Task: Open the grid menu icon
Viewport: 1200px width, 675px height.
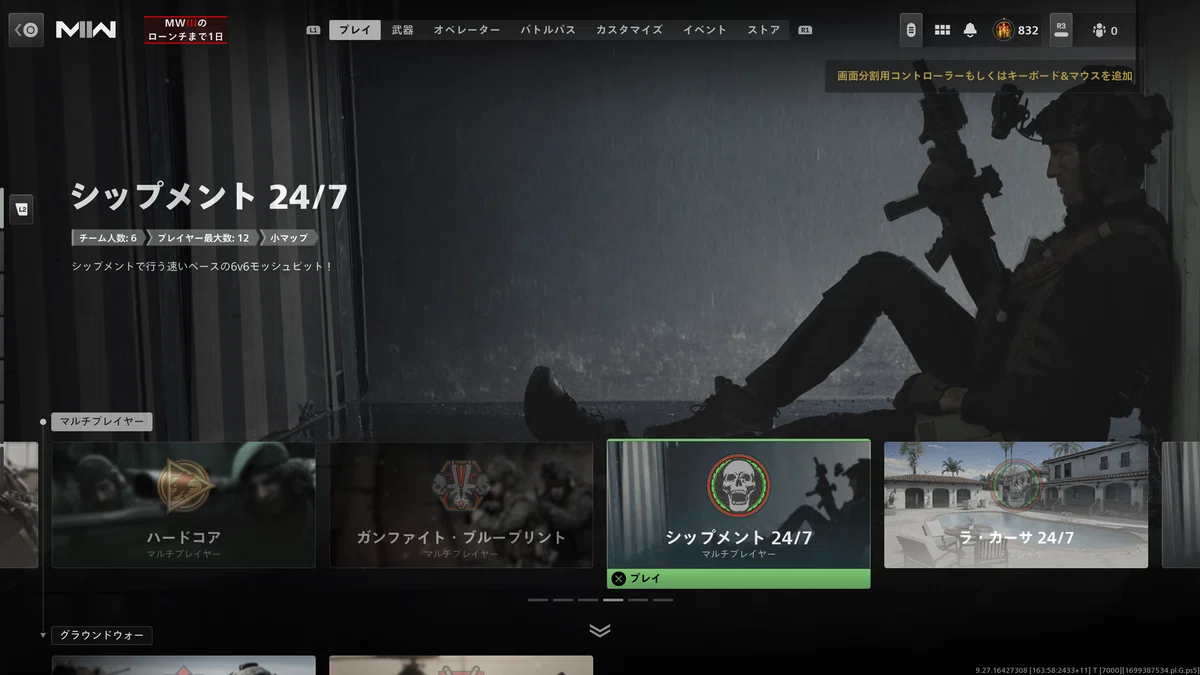Action: (942, 30)
